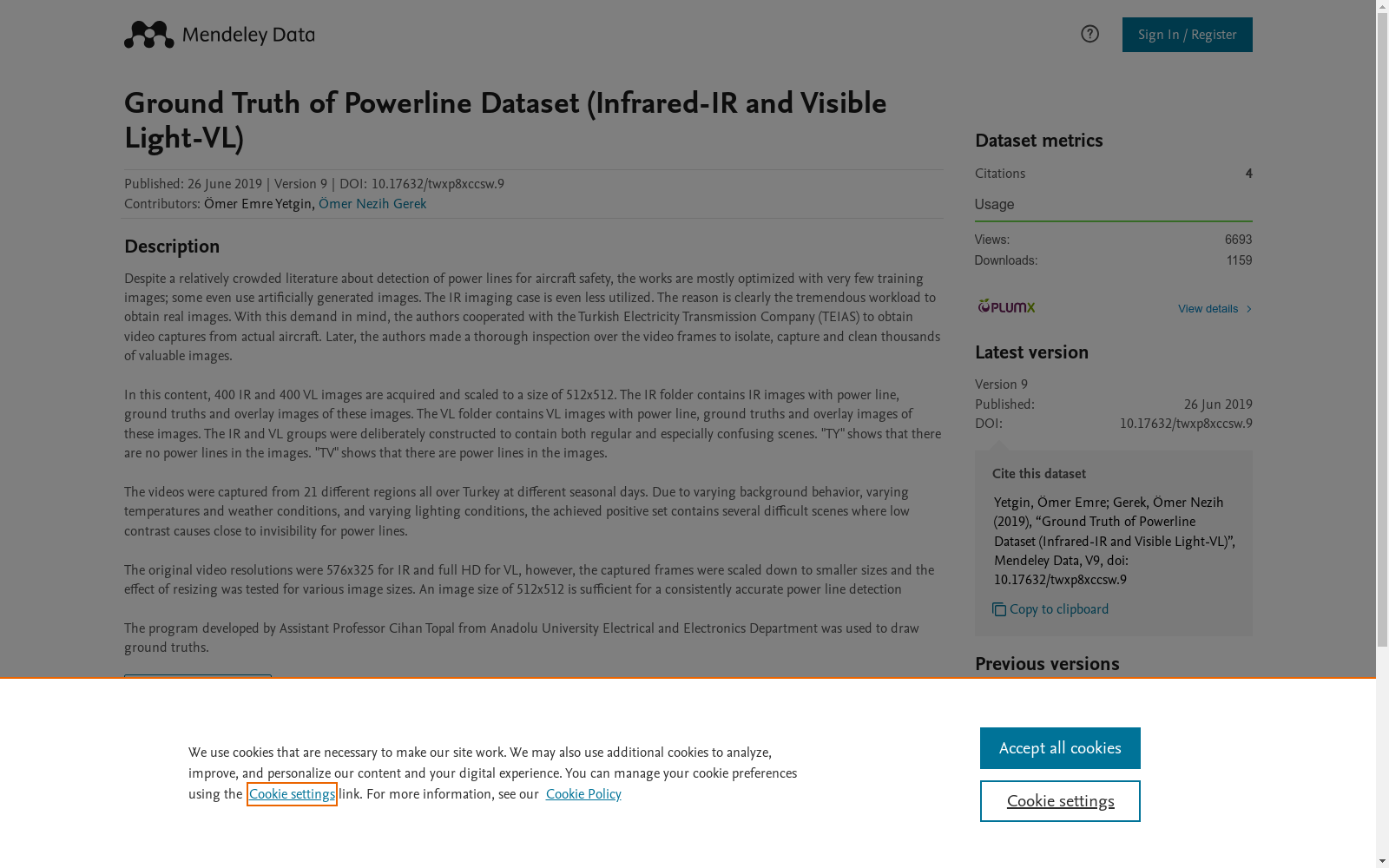Open contributor Ömer Nezih Gerek profile
This screenshot has height=868, width=1389.
tap(372, 204)
